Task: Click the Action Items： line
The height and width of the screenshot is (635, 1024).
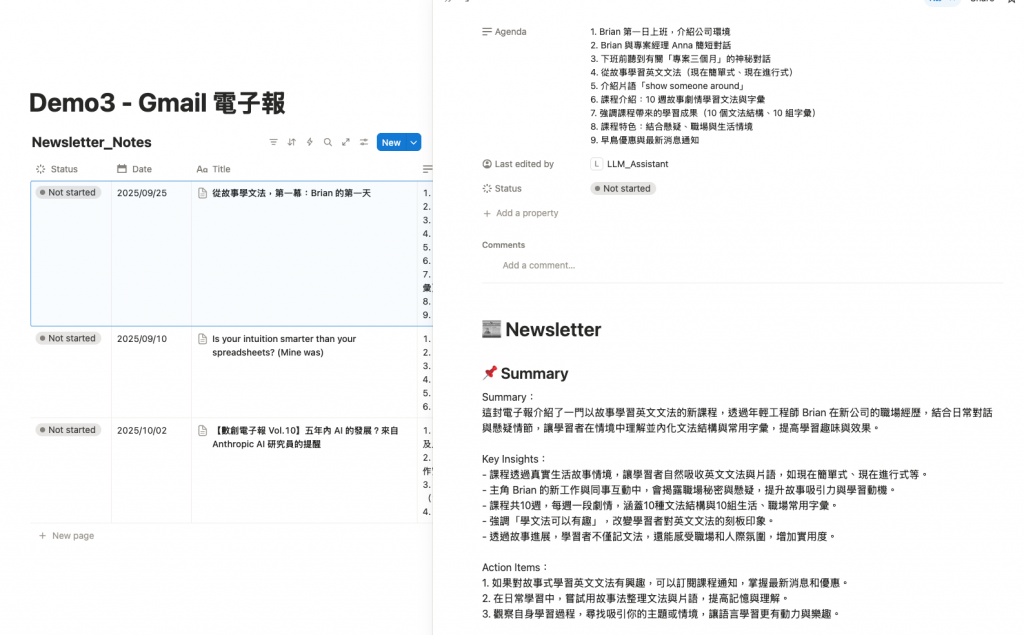Action: point(516,568)
